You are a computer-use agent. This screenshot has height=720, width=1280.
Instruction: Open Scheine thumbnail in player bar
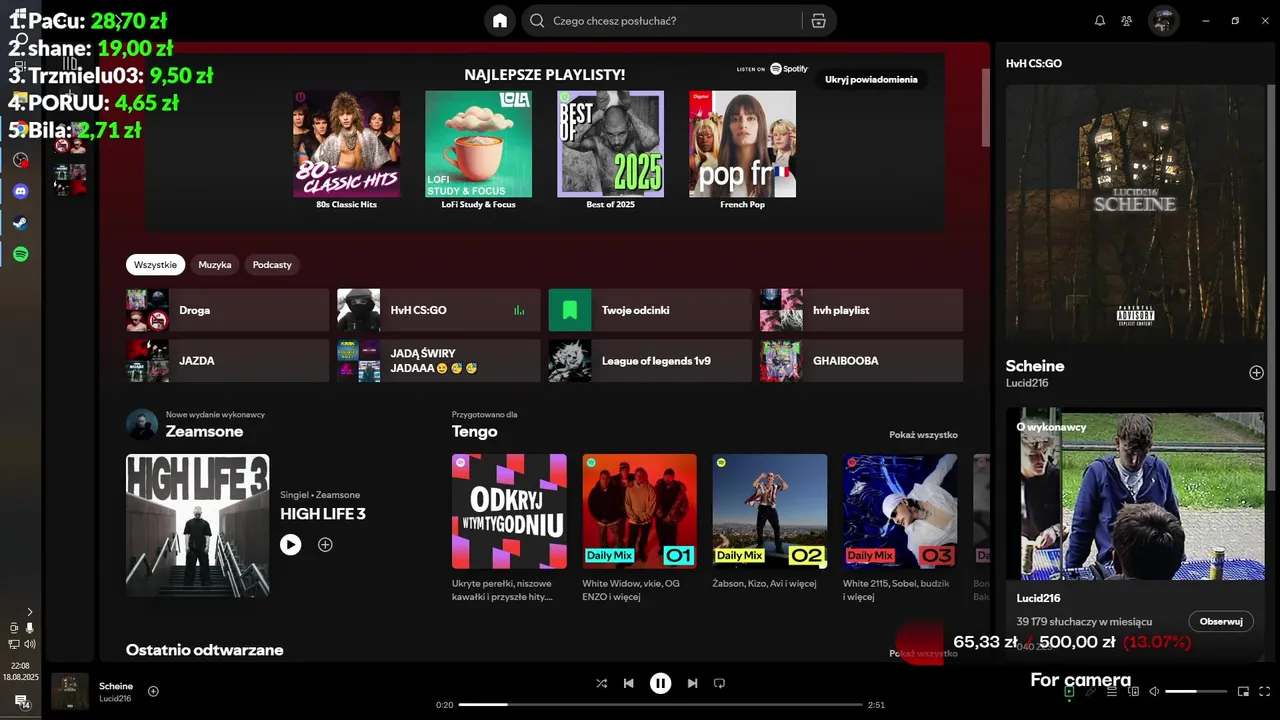click(69, 692)
